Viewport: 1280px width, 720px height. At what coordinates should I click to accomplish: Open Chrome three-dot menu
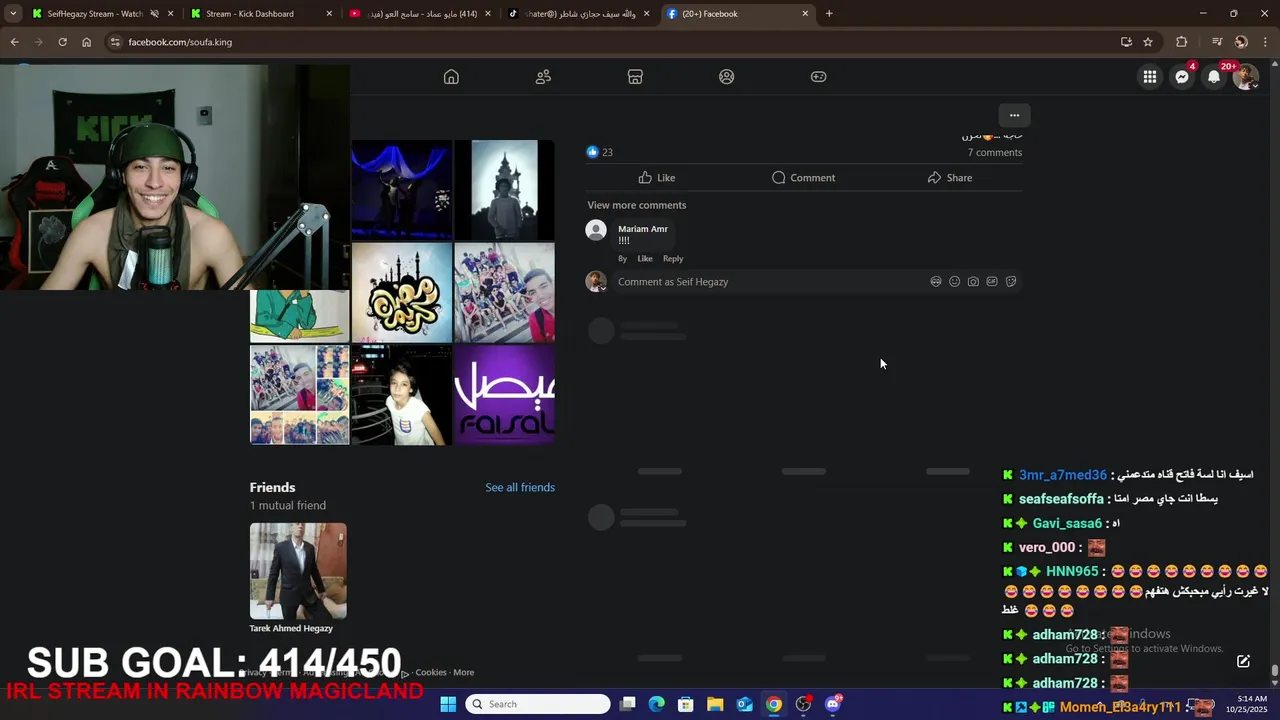[1265, 42]
